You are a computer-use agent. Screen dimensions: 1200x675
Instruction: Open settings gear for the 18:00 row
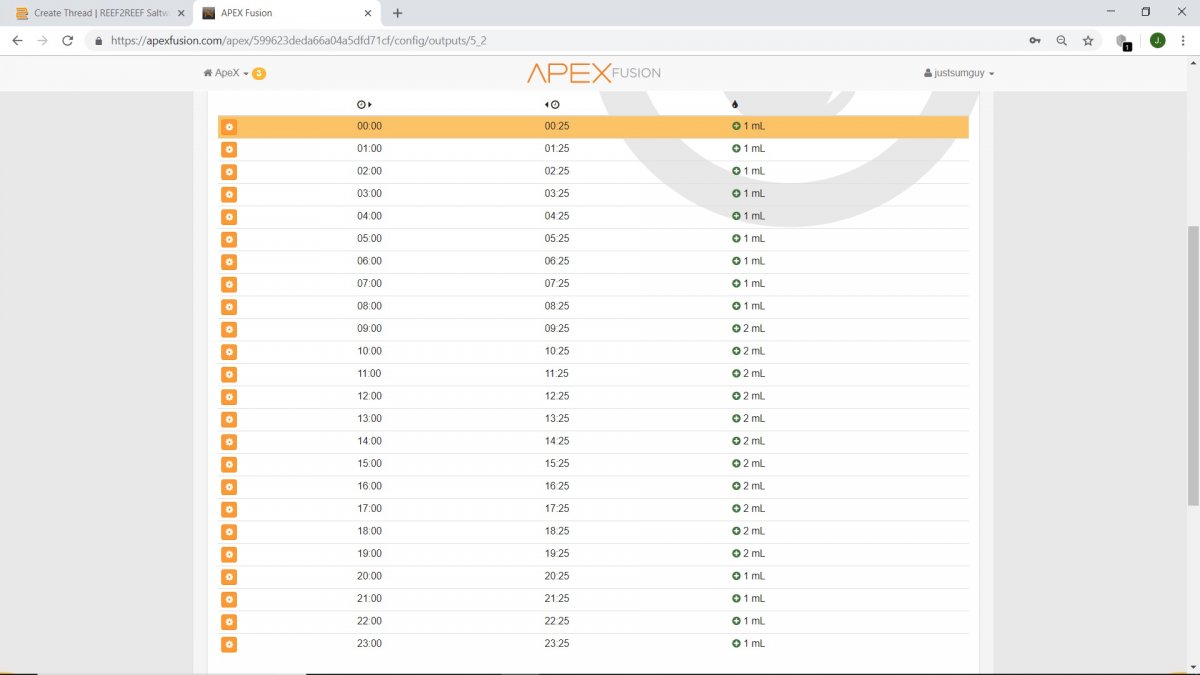point(229,532)
